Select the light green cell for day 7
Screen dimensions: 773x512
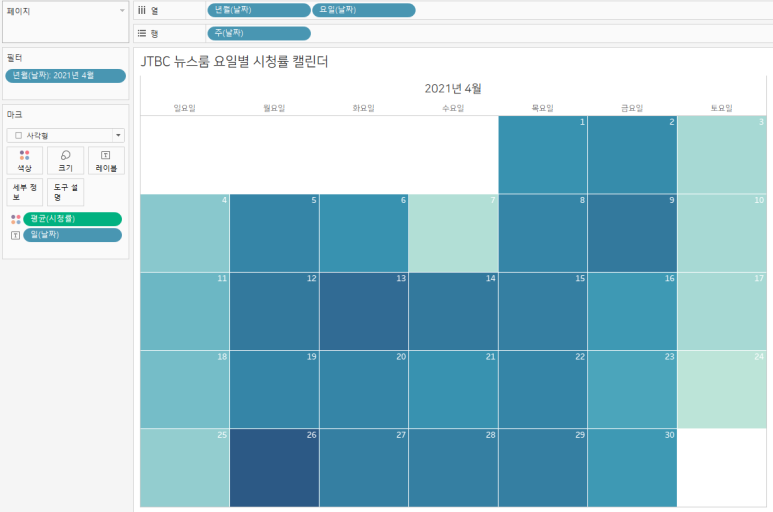pyautogui.click(x=453, y=233)
